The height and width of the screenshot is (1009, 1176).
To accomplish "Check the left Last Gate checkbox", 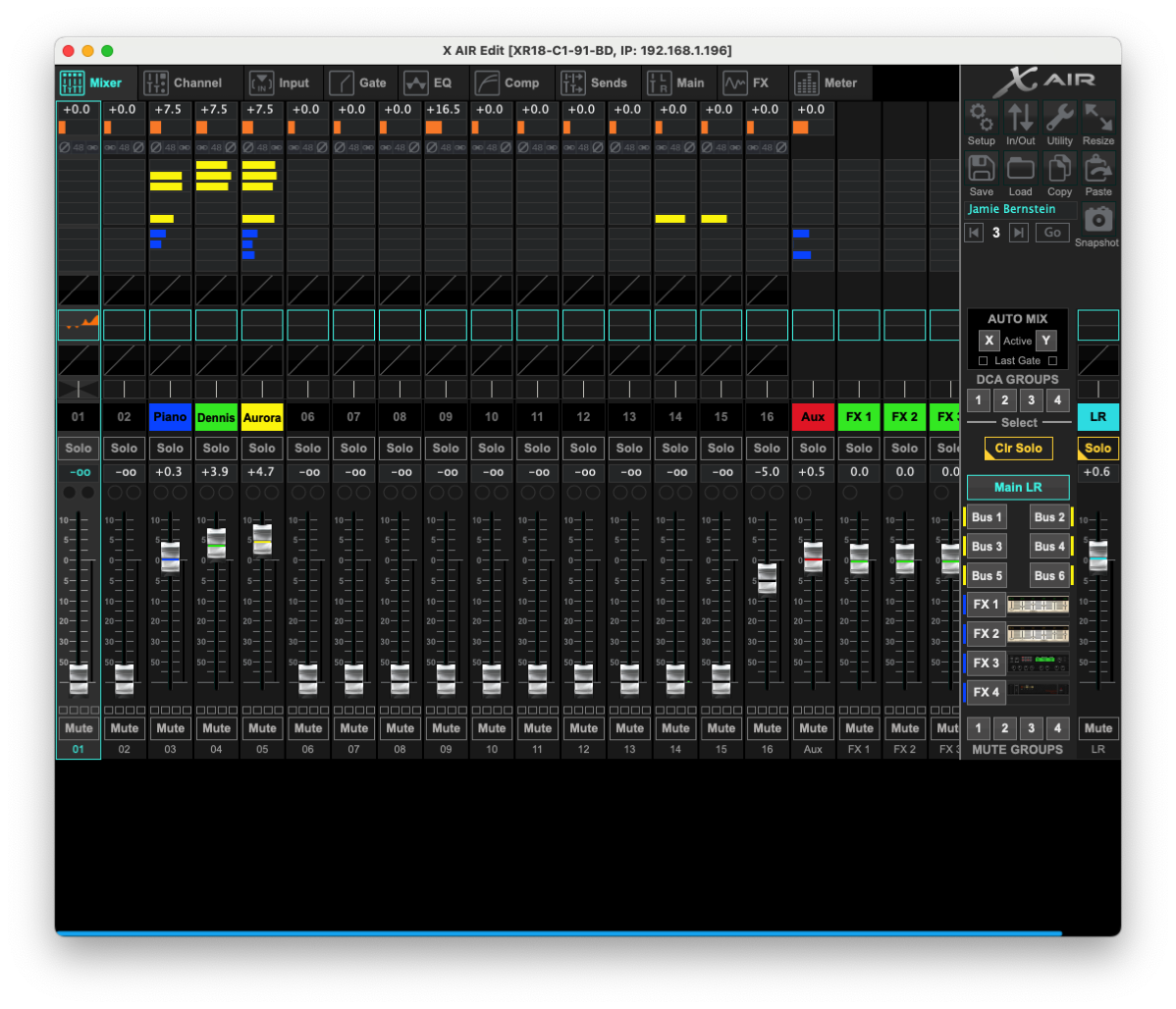I will tap(984, 361).
